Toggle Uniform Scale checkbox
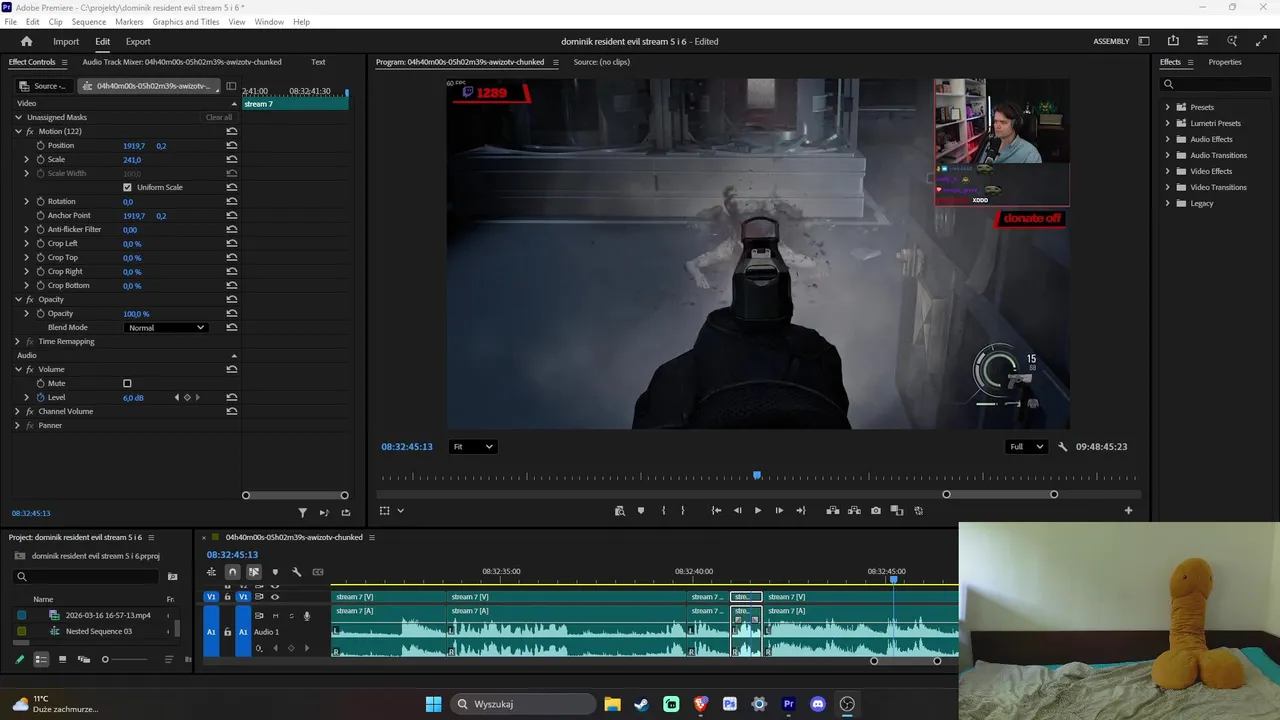Screen dimensions: 1280x720 127,188
